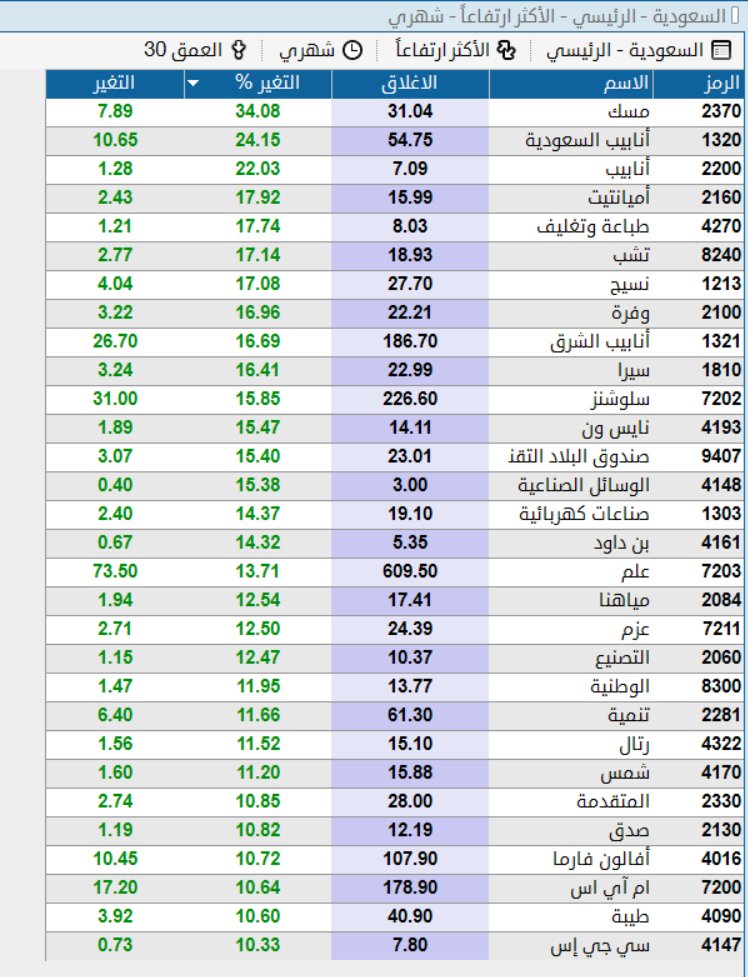Click the change value 31.00

115,399
